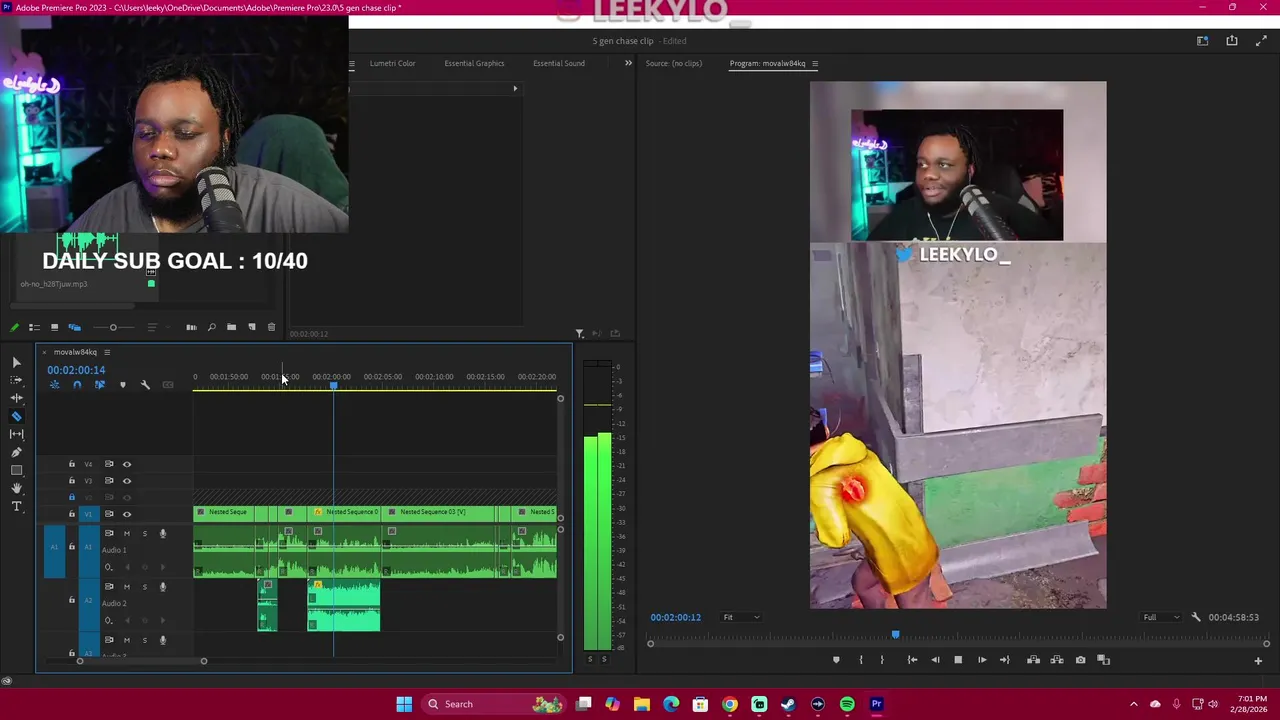Image resolution: width=1280 pixels, height=720 pixels.
Task: Adjust Project panel thumbnail zoom slider
Action: (x=113, y=327)
